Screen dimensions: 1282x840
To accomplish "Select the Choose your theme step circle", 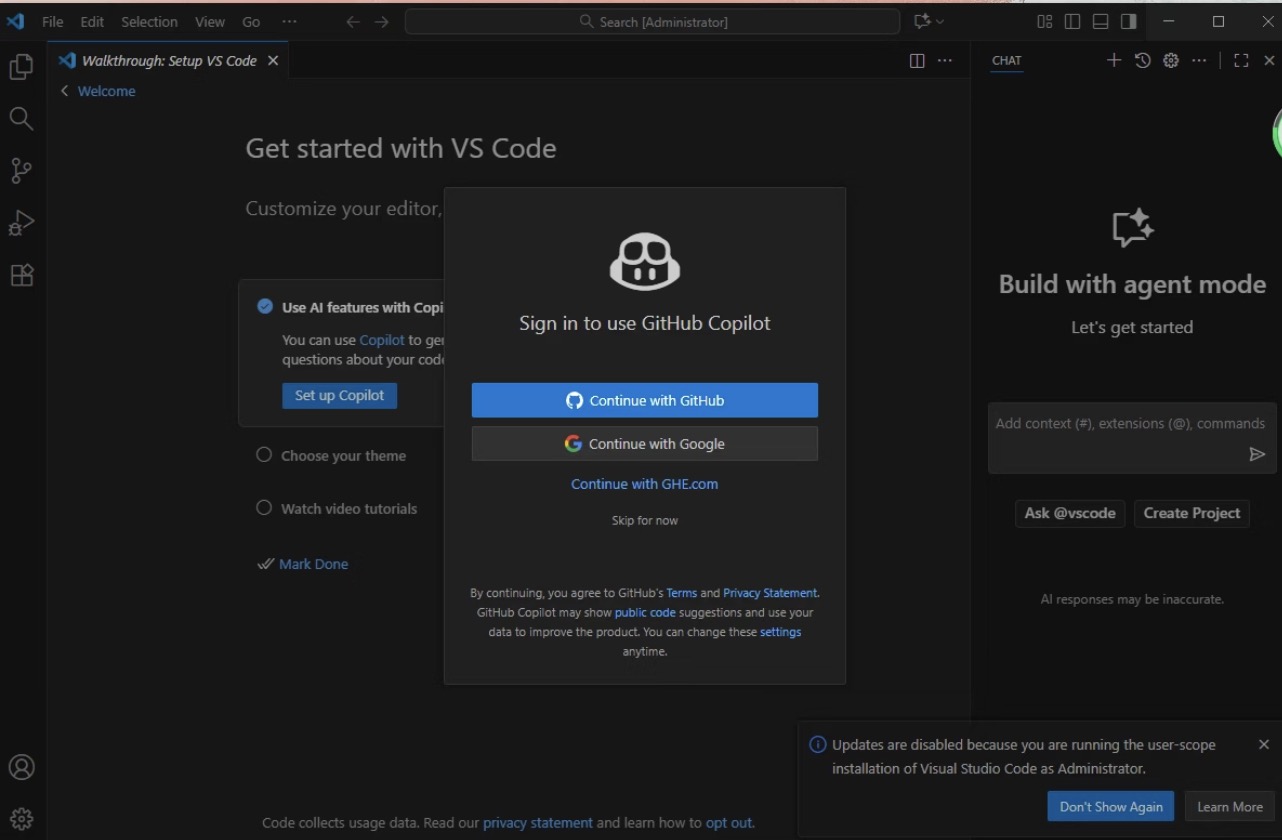I will [x=264, y=455].
